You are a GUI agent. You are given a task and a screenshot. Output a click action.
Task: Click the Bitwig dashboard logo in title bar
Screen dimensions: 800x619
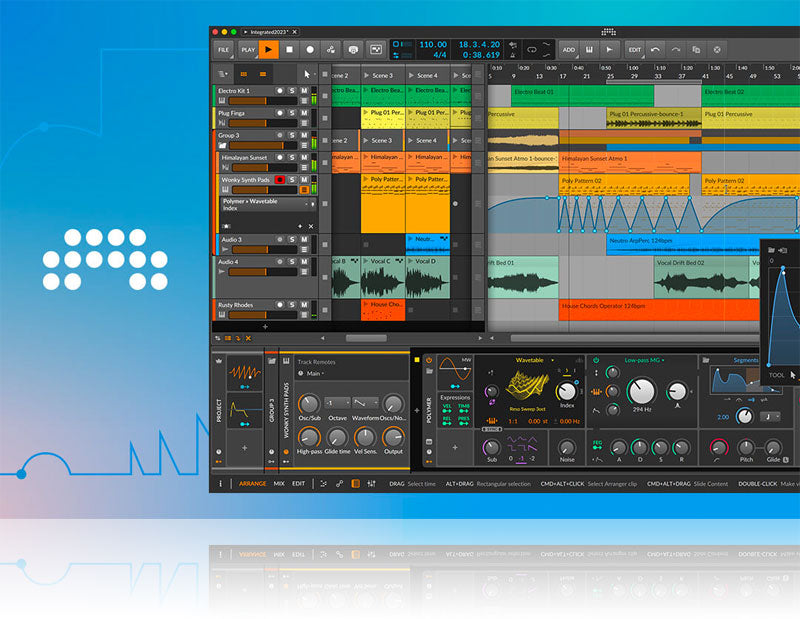(608, 32)
